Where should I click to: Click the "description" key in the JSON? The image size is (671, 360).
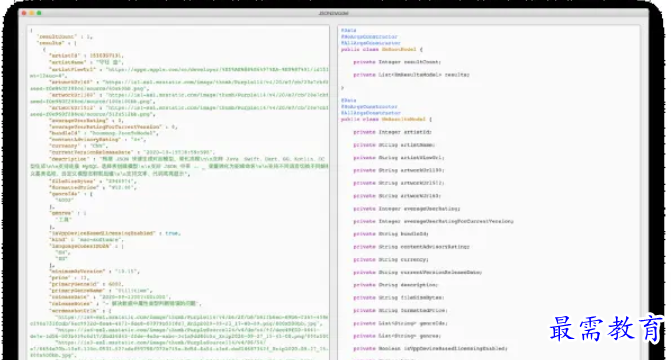tap(69, 159)
